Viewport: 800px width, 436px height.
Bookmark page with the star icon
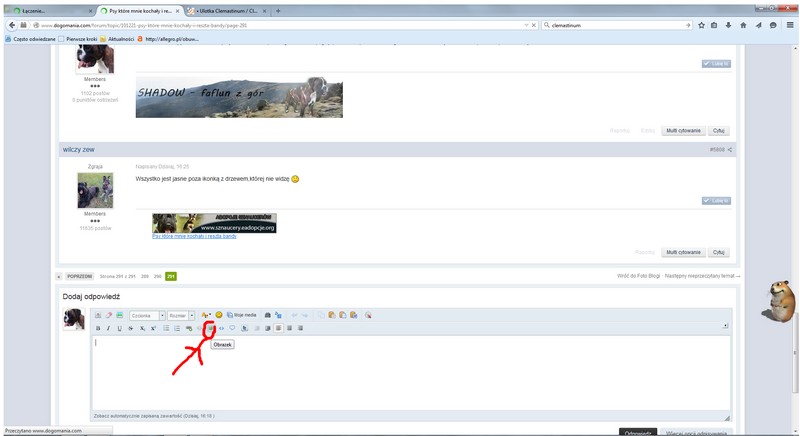pos(700,25)
